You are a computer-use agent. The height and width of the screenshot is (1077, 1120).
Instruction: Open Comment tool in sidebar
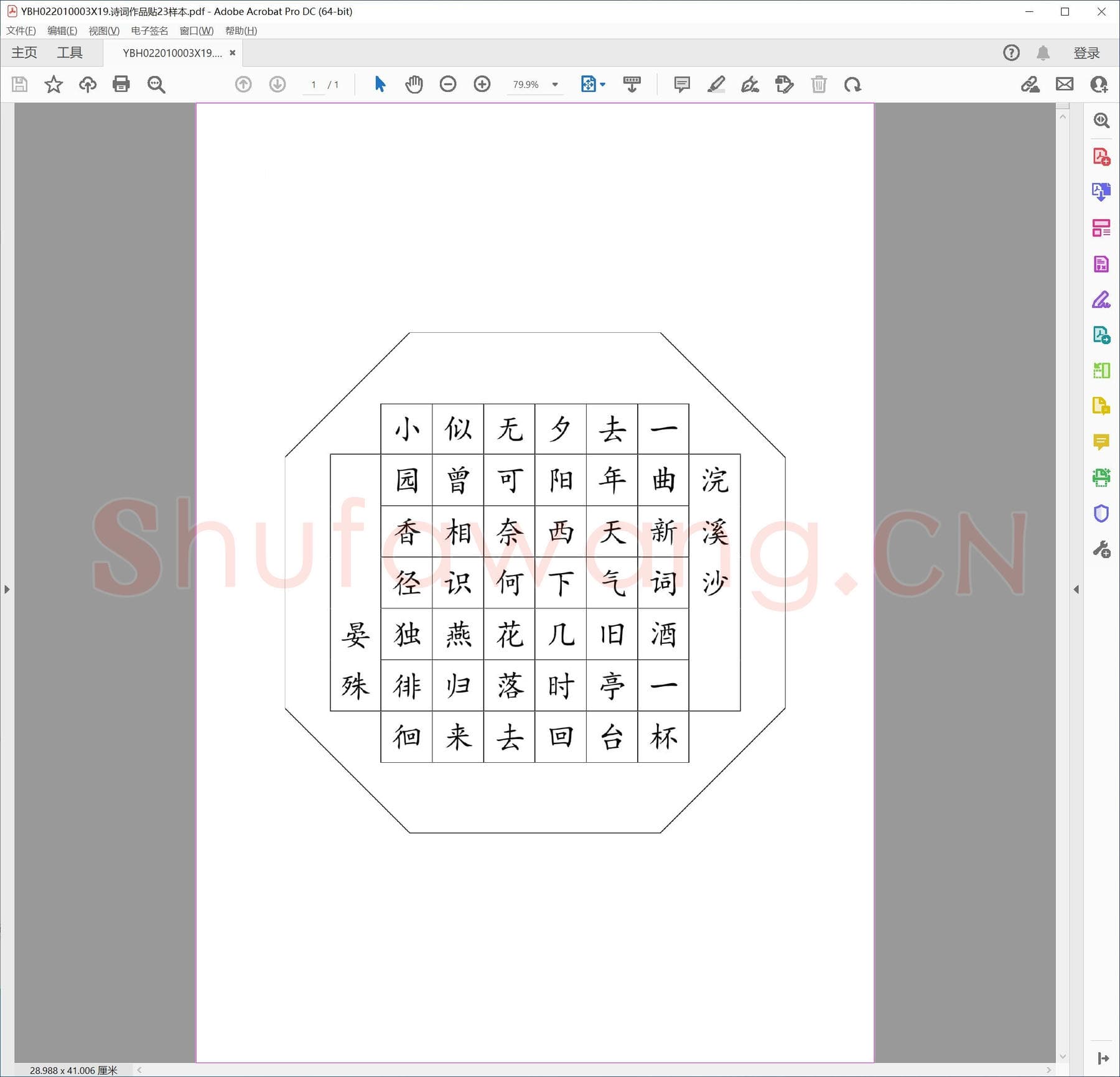coord(1101,442)
